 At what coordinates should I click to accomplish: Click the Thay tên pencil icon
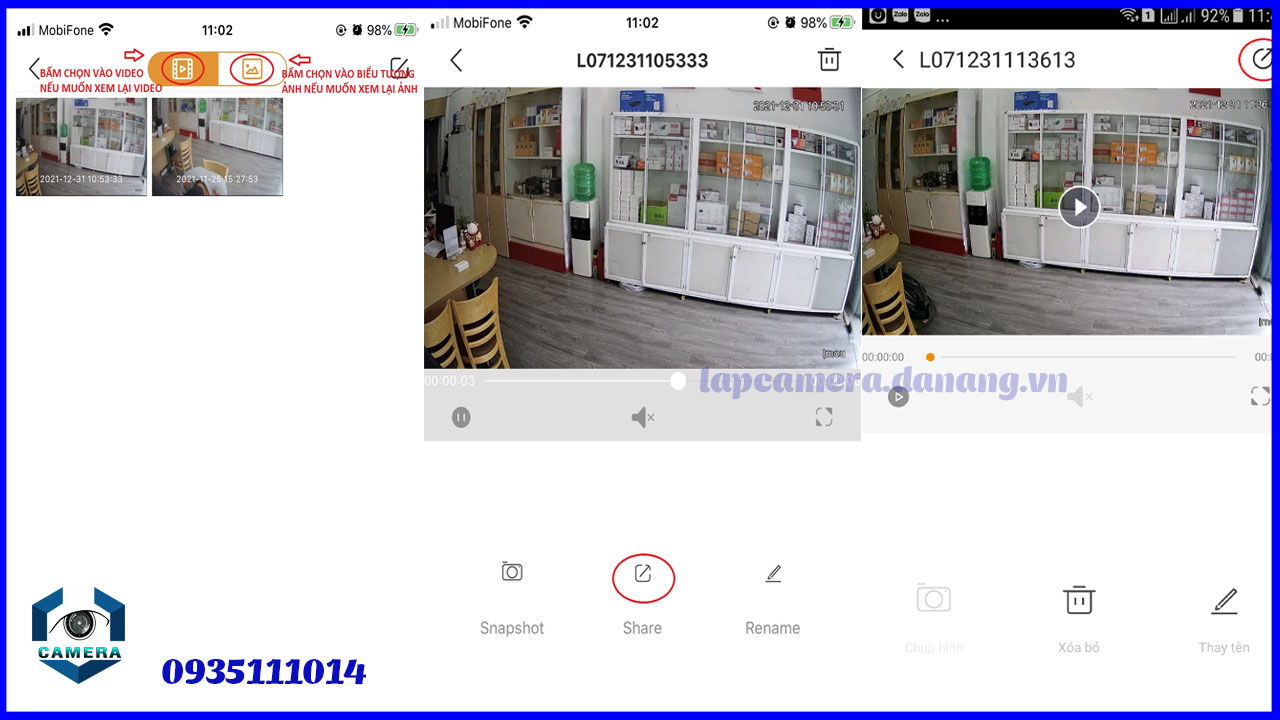[1224, 600]
